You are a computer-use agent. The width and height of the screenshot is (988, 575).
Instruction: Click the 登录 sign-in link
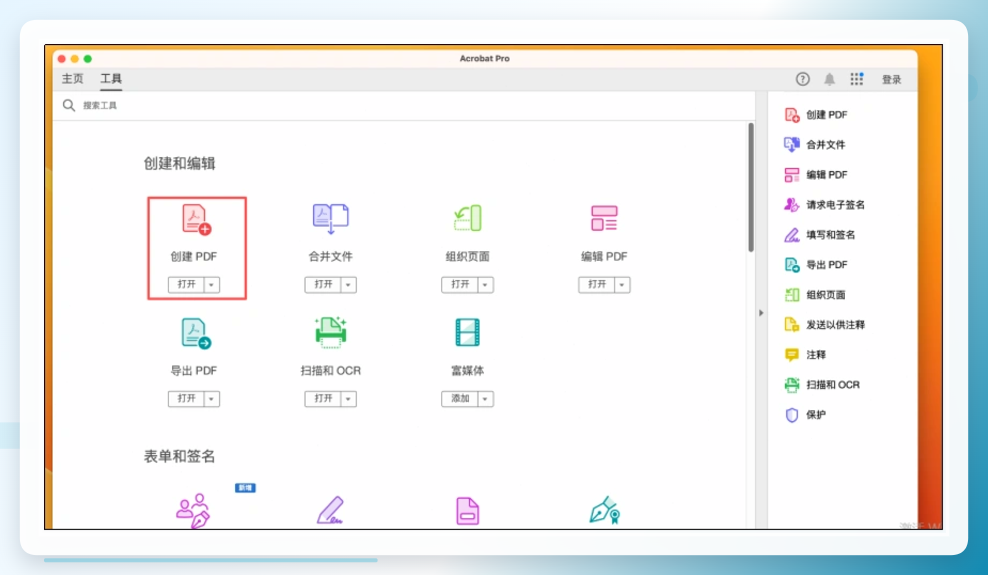pos(892,79)
